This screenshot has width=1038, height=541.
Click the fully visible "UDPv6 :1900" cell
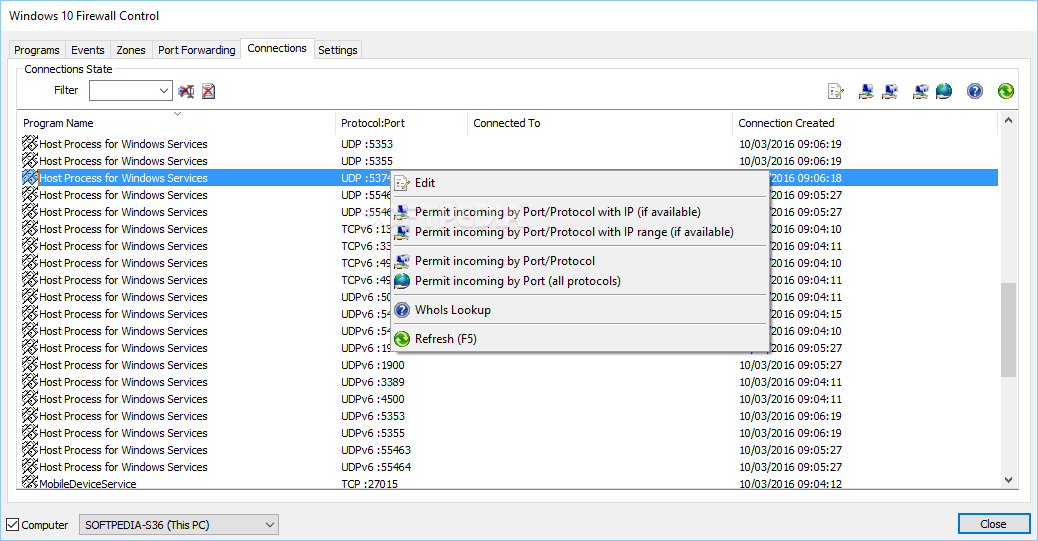(373, 365)
